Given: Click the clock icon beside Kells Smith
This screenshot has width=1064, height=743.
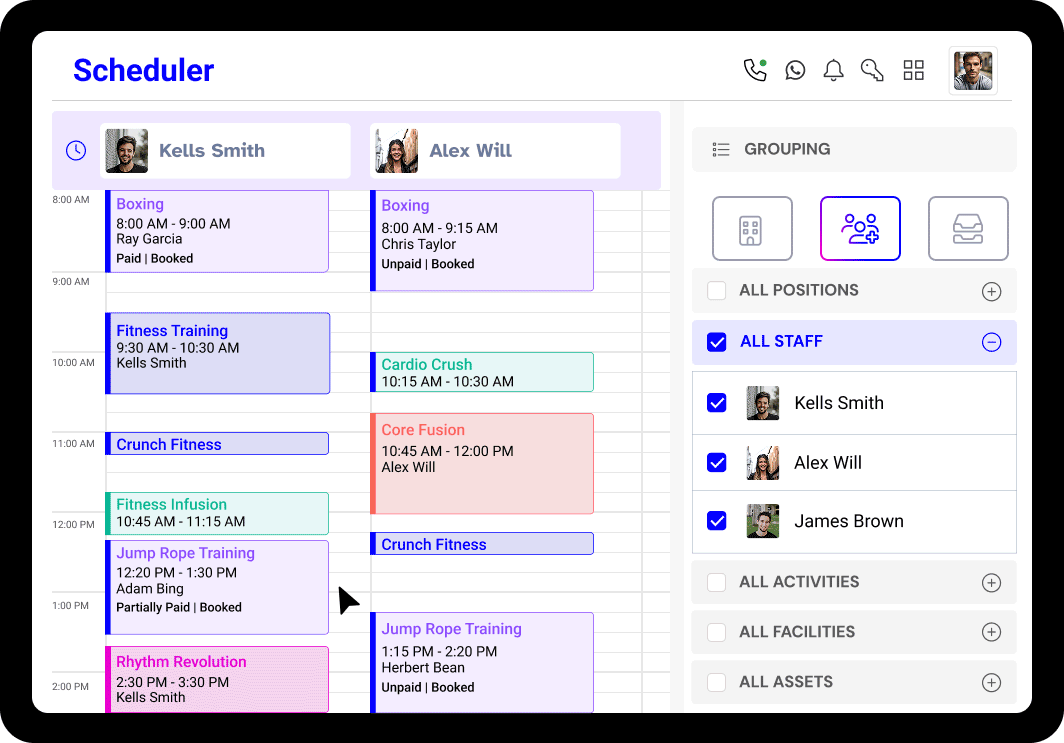Looking at the screenshot, I should (x=76, y=151).
